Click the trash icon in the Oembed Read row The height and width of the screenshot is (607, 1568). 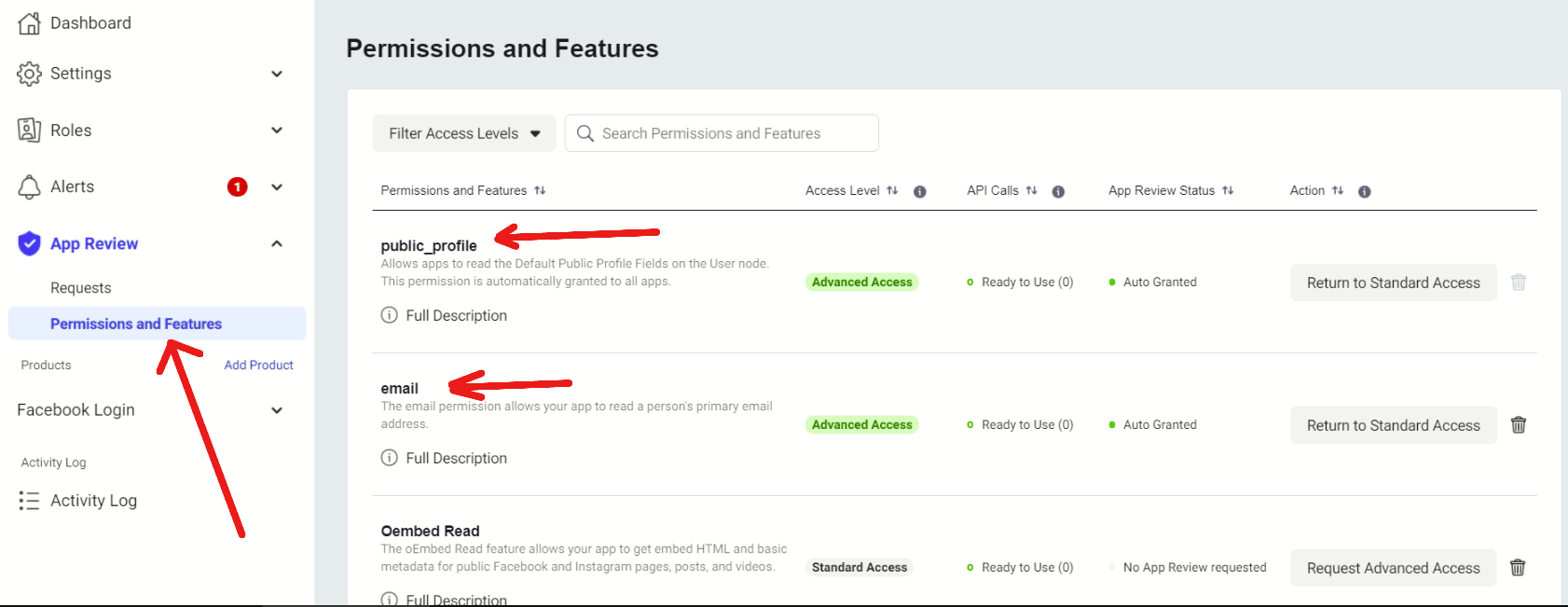pyautogui.click(x=1518, y=568)
